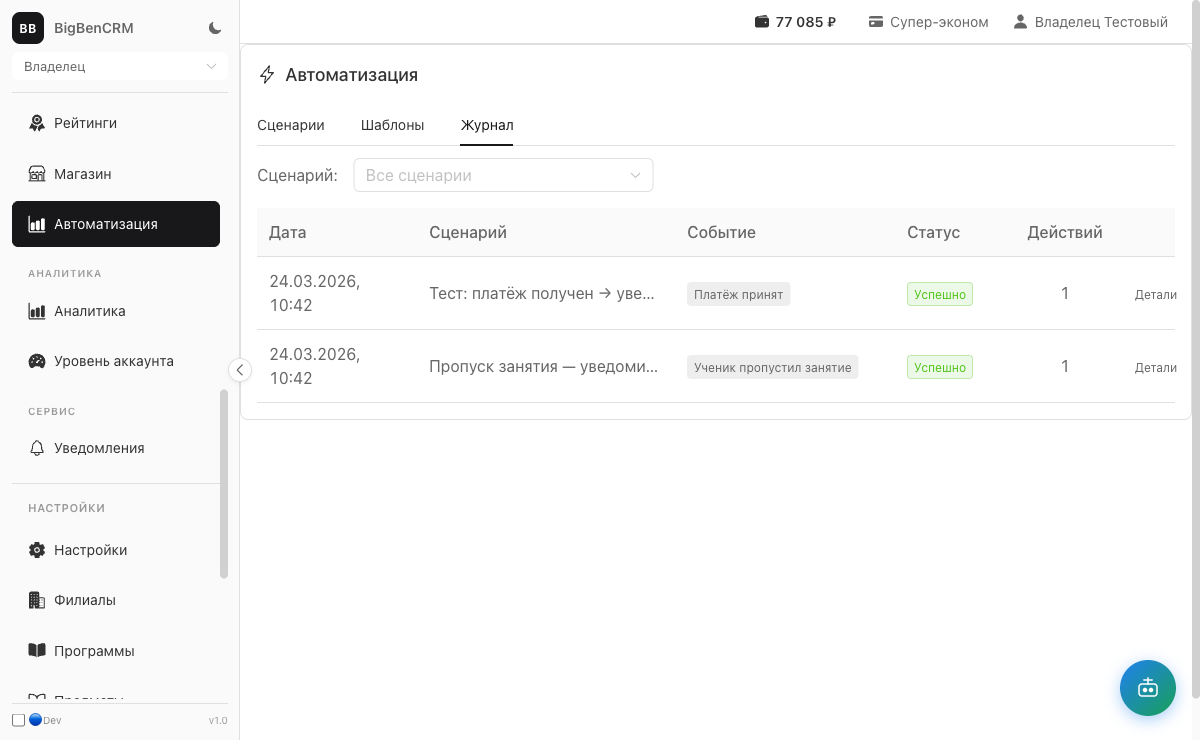This screenshot has width=1200, height=740.
Task: Switch to the Сценарии tab
Action: [291, 125]
